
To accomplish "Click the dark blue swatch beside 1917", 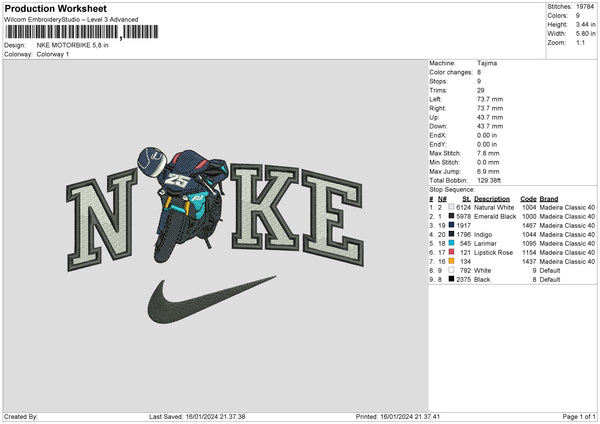I will (452, 225).
